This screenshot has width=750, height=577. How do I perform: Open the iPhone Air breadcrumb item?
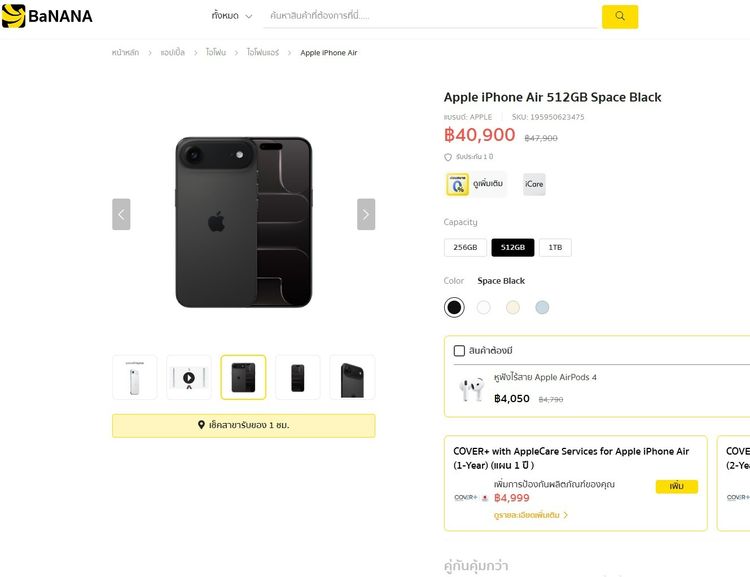pyautogui.click(x=264, y=53)
